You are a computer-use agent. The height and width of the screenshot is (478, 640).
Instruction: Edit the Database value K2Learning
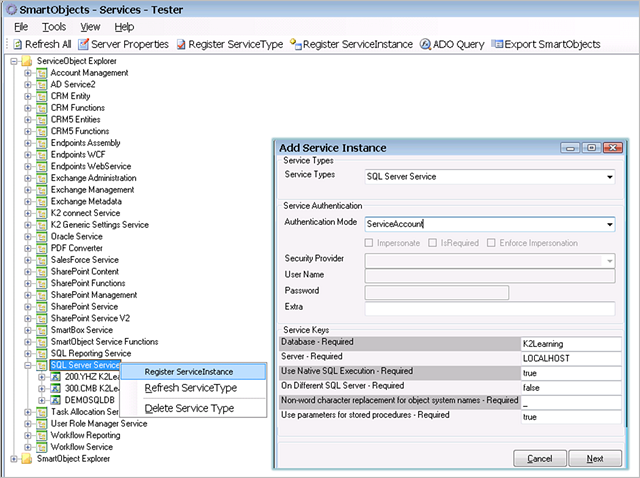[x=571, y=344]
